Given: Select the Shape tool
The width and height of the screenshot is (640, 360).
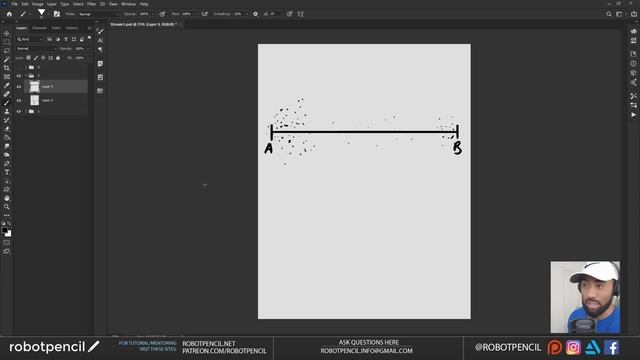Looking at the screenshot, I should [x=7, y=189].
